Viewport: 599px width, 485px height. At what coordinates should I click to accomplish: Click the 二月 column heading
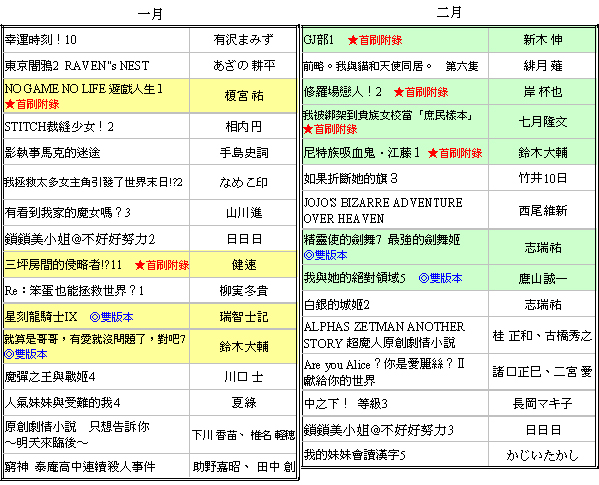click(449, 12)
